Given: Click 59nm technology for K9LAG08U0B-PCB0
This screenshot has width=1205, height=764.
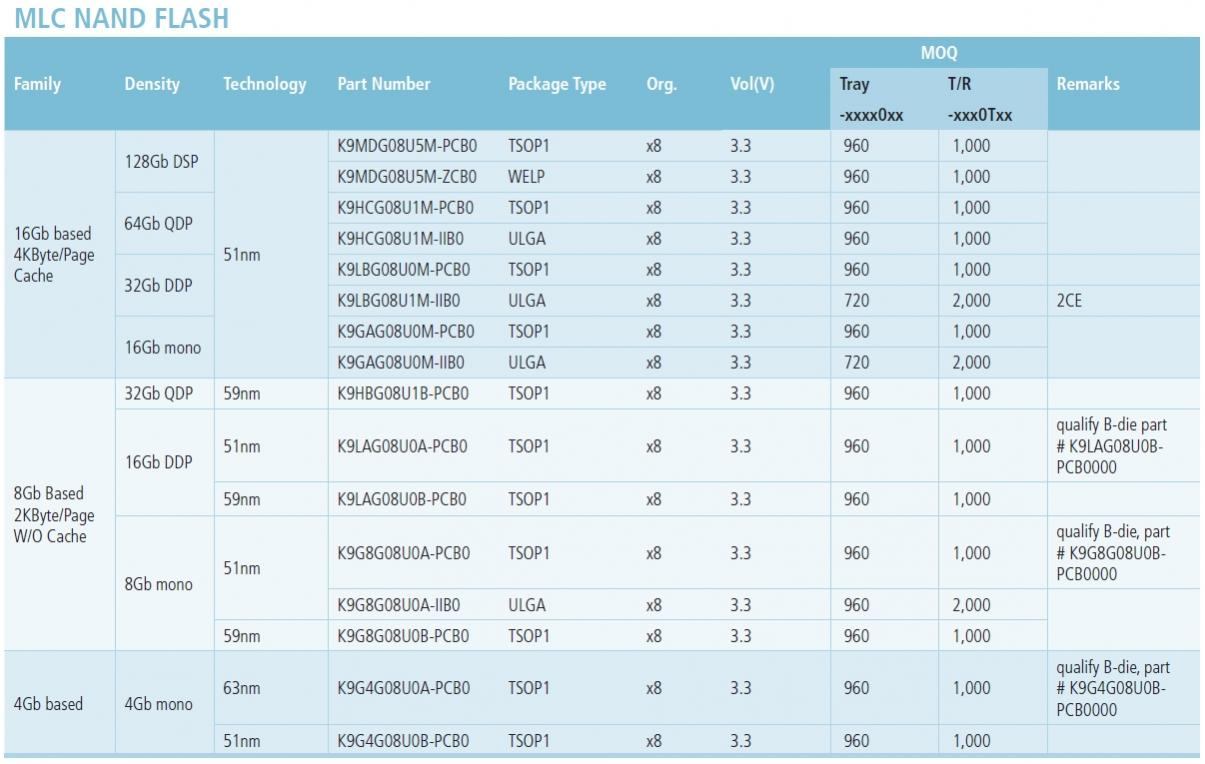Looking at the screenshot, I should pos(241,499).
